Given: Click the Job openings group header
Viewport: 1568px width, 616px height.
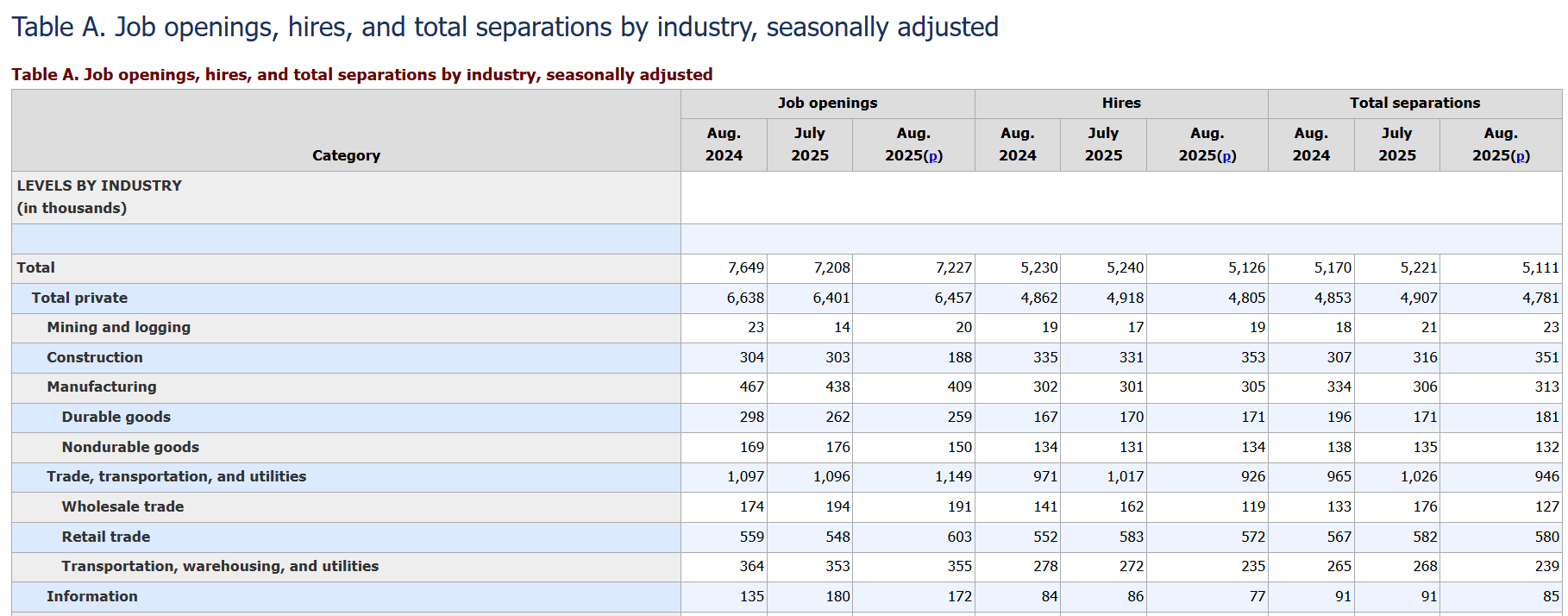Looking at the screenshot, I should point(827,104).
